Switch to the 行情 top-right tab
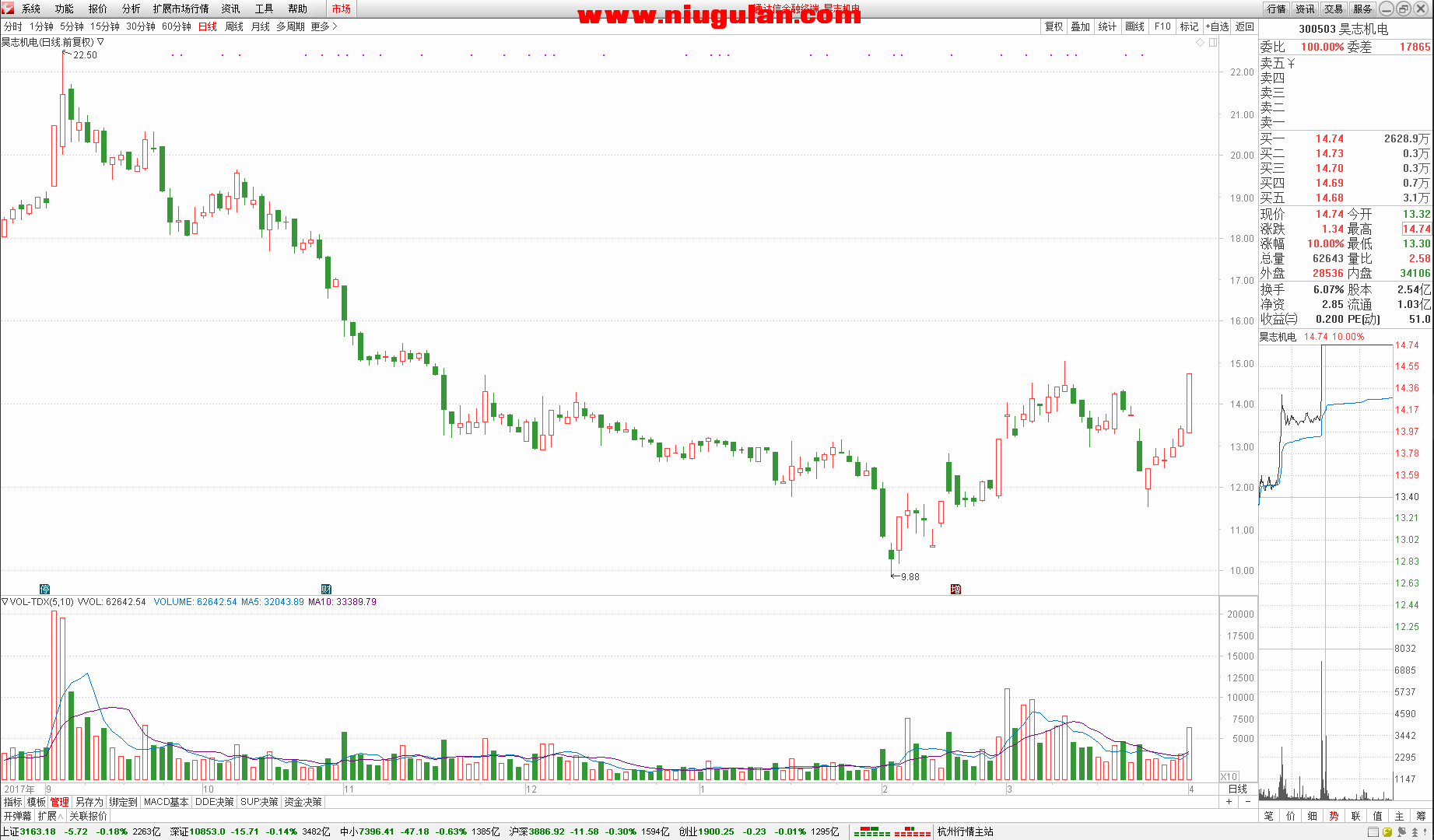 click(1277, 9)
